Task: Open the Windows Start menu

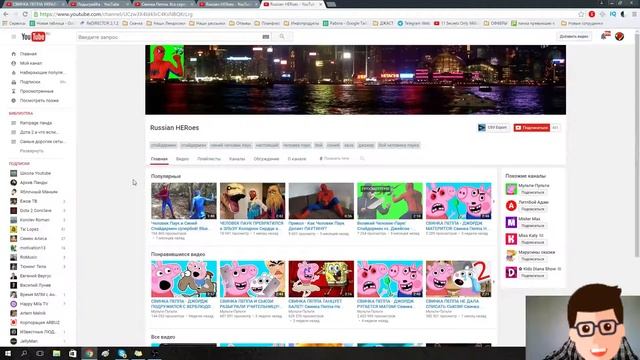Action: point(8,353)
